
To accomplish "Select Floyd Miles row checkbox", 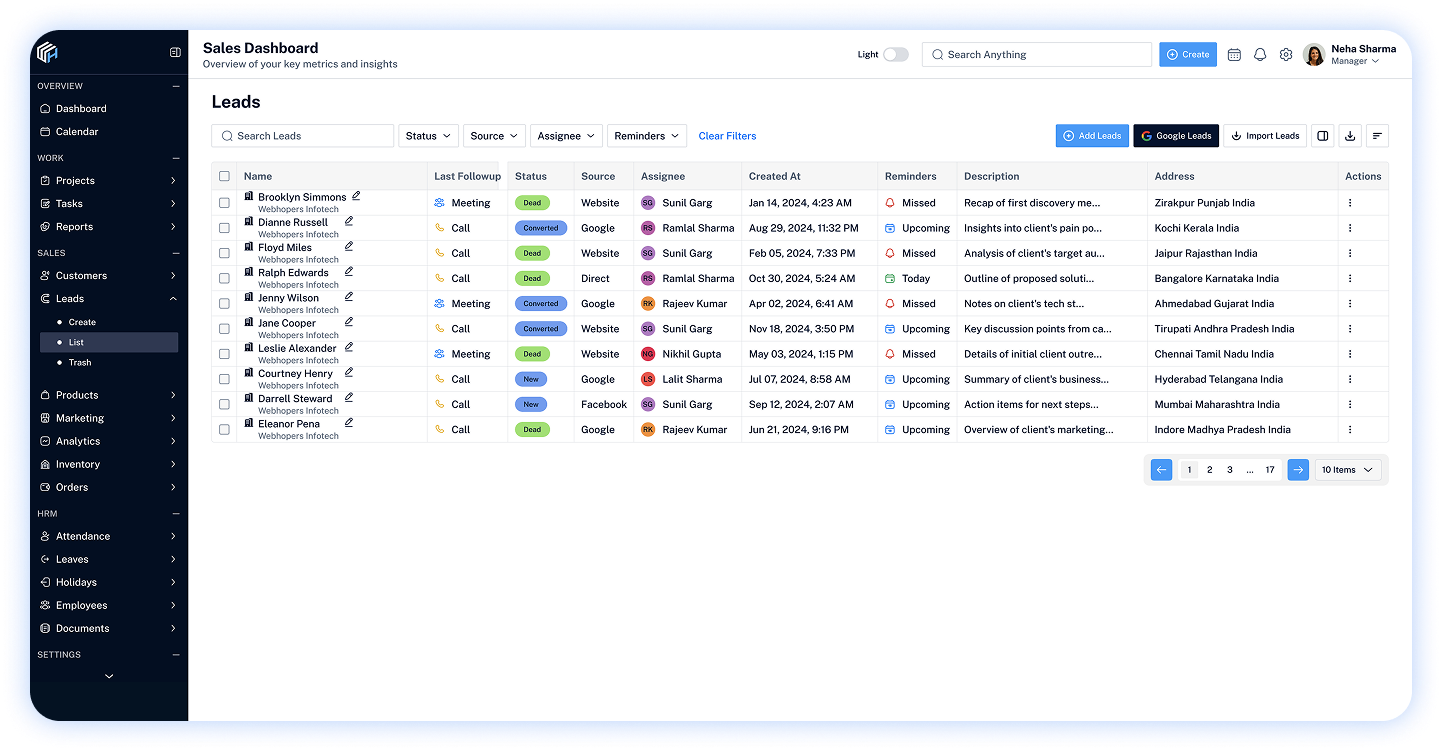I will 224,253.
